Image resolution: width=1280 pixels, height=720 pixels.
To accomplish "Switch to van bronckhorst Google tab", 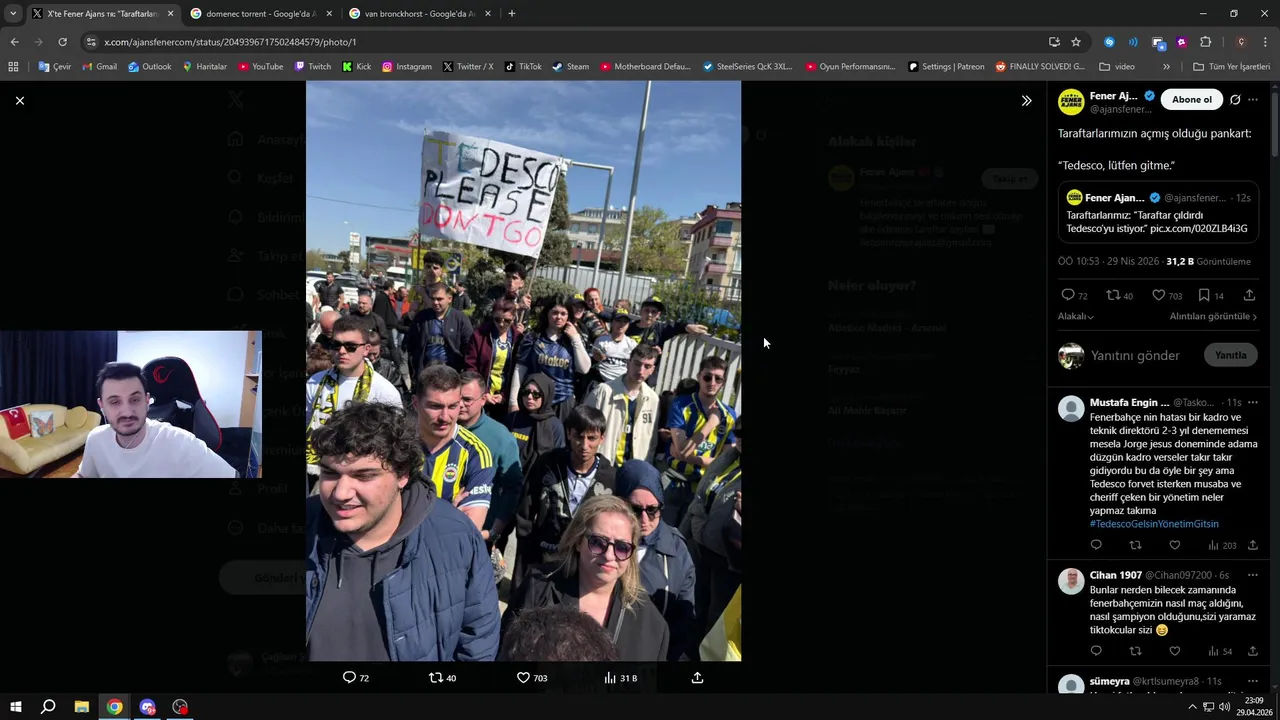I will 418,14.
